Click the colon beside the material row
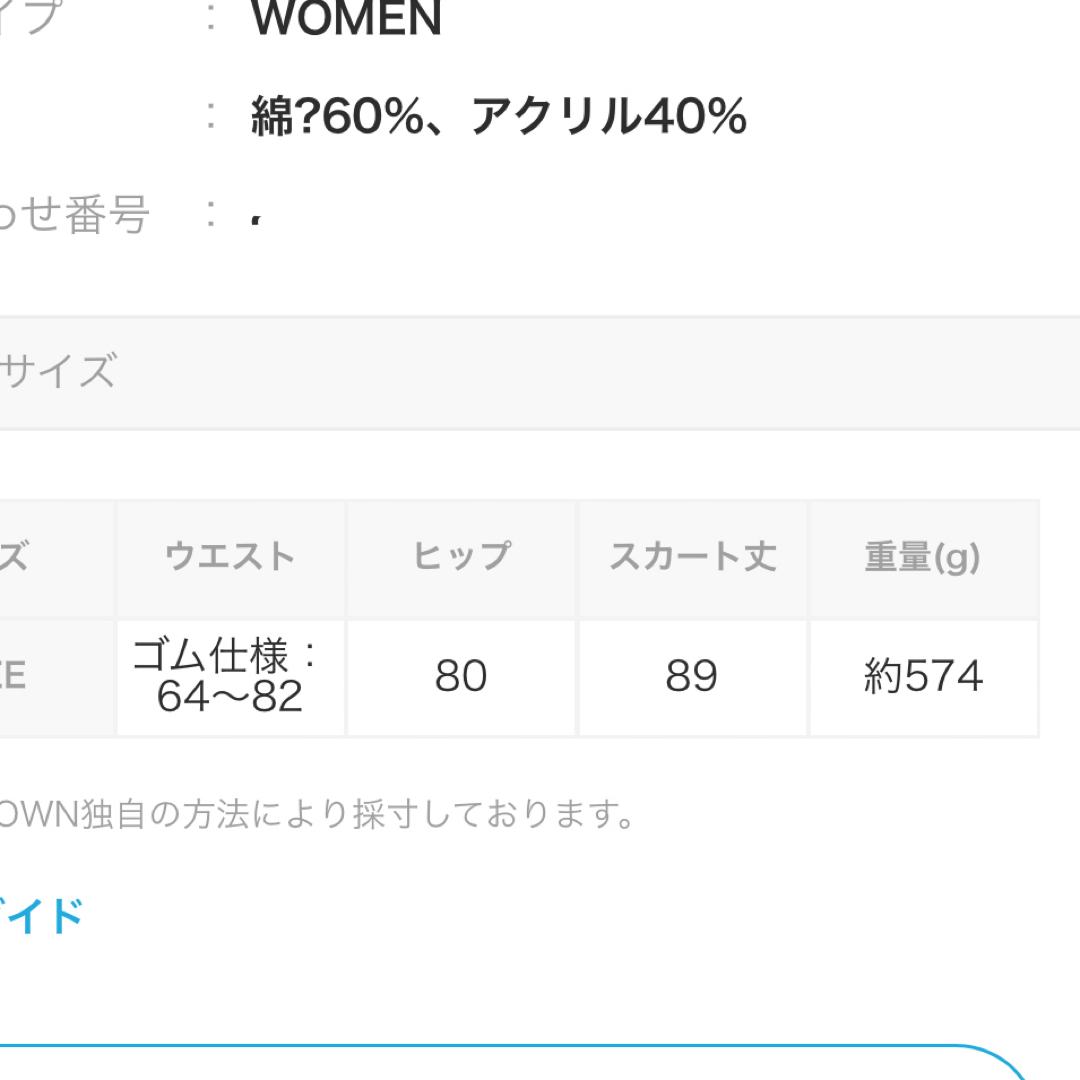Viewport: 1080px width, 1080px height. pos(211,115)
